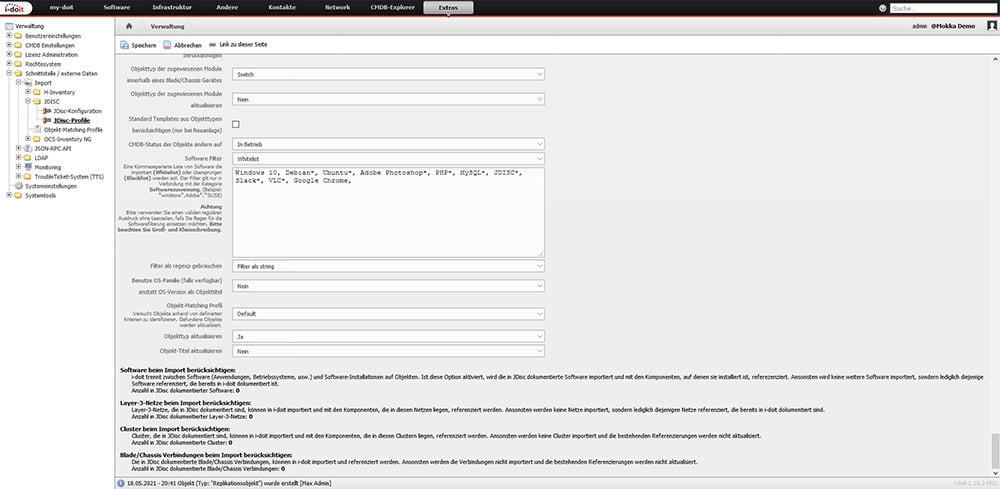This screenshot has height=489, width=1000.
Task: Collapse Schnittstelle / externe Daten node
Action: point(9,73)
